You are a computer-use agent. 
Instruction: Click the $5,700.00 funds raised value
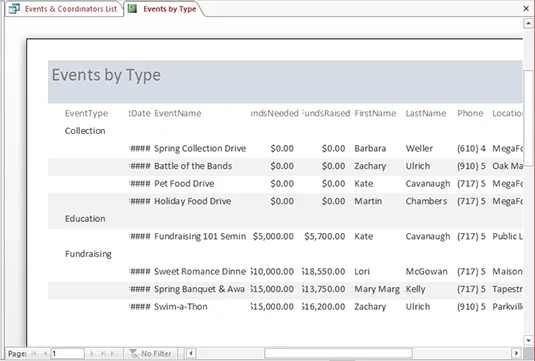(324, 236)
